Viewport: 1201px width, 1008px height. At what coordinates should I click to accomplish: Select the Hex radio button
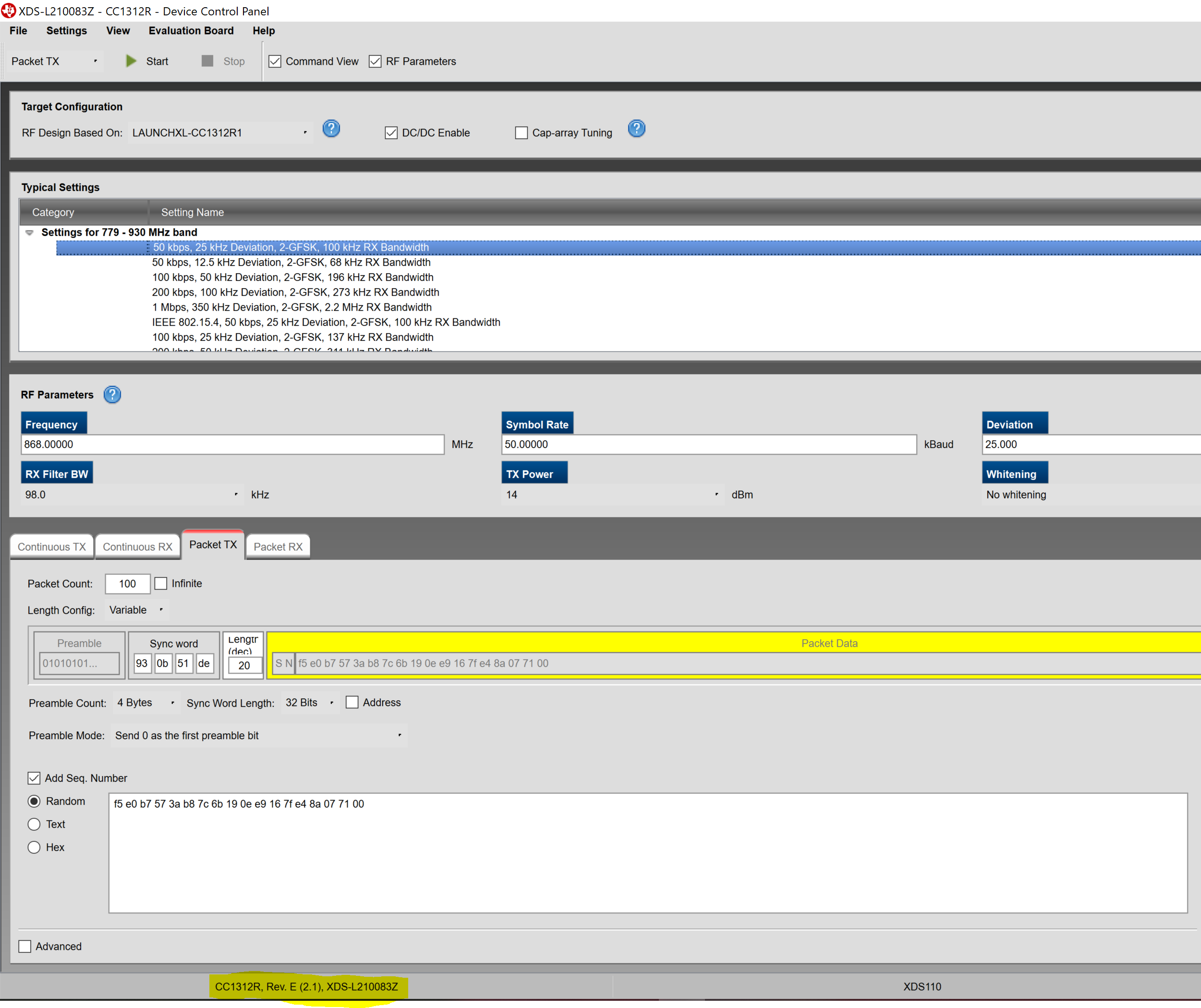pyautogui.click(x=34, y=847)
